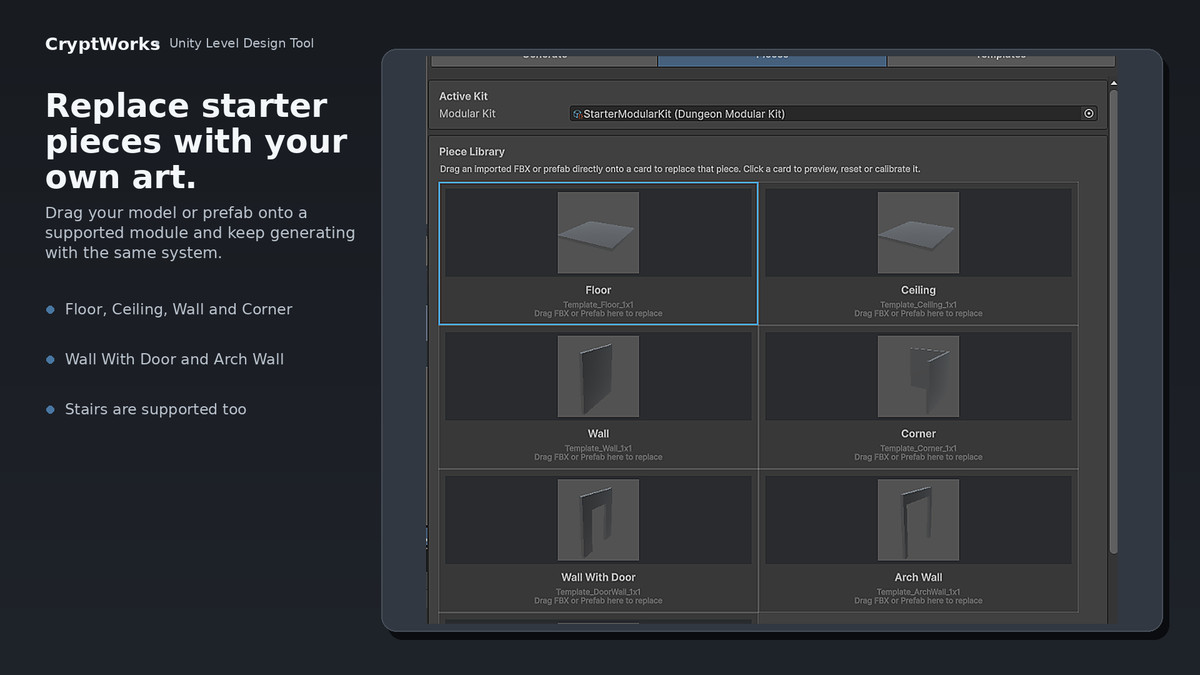Click the Wall With Door thumbnail
This screenshot has height=675, width=1200.
pyautogui.click(x=598, y=520)
